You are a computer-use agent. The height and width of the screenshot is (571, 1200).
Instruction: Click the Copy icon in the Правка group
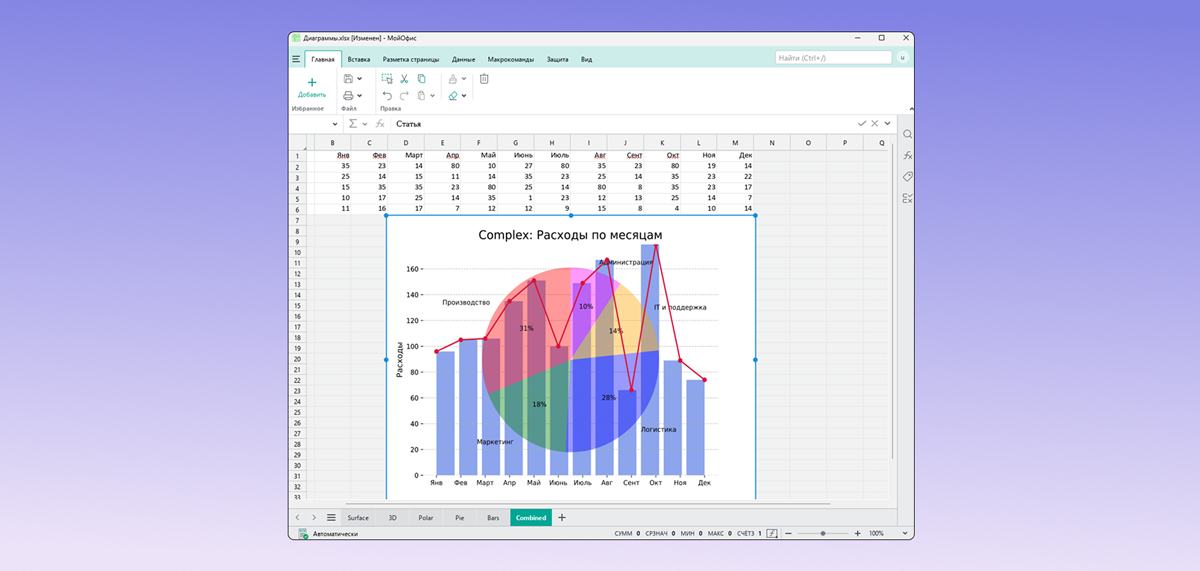coord(422,78)
